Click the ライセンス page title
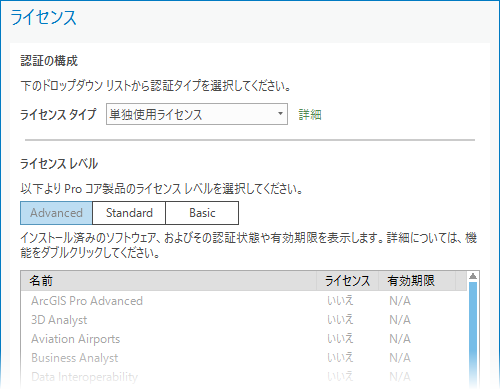The width and height of the screenshot is (500, 390). point(44,18)
